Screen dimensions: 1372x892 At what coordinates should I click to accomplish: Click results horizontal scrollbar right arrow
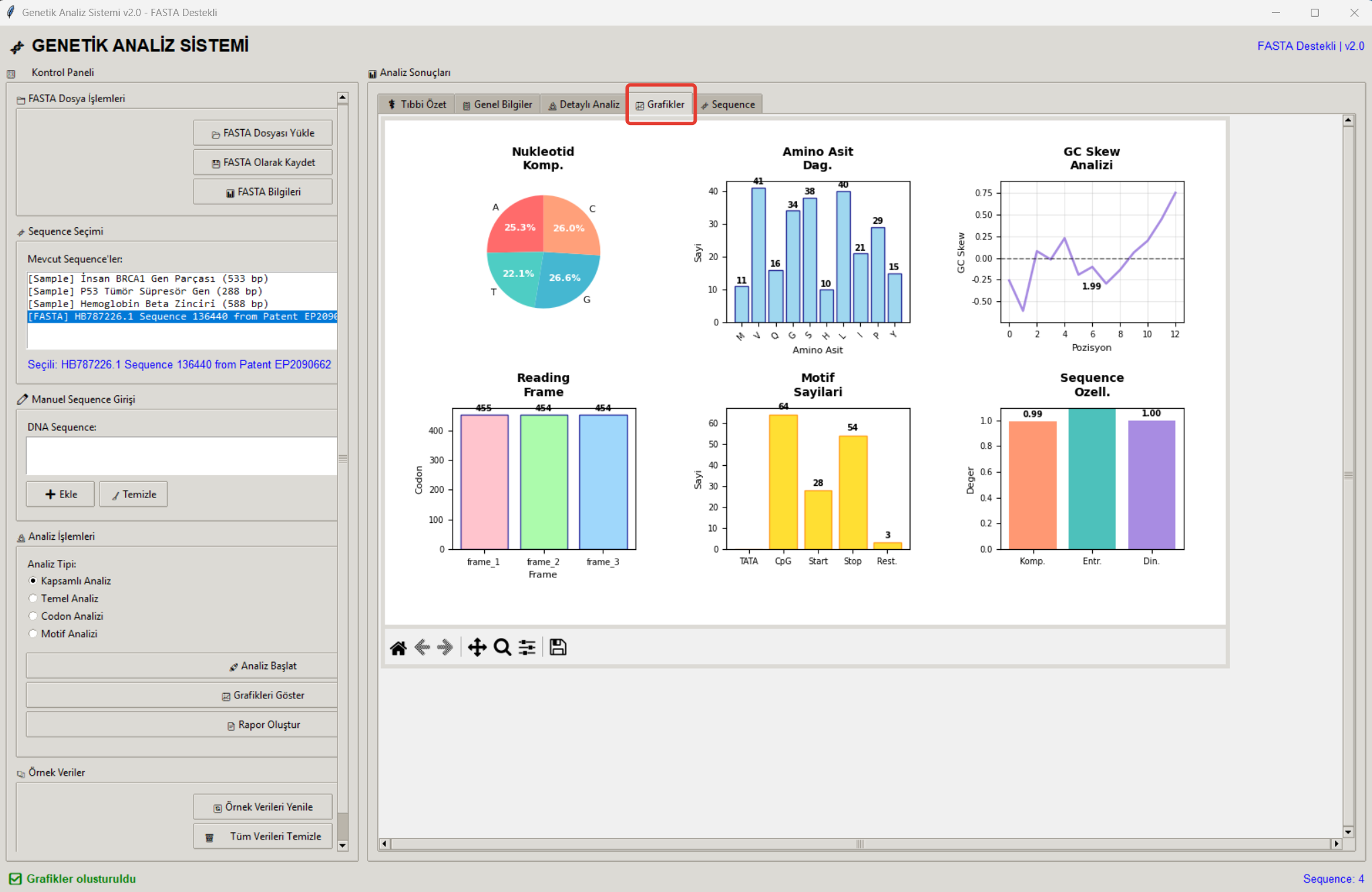click(1336, 844)
